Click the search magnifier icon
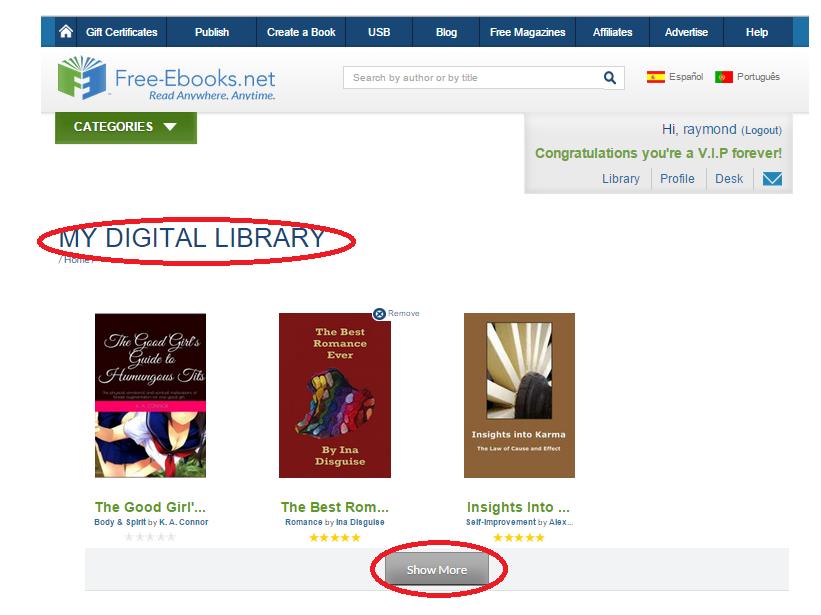The width and height of the screenshot is (821, 615). 609,78
